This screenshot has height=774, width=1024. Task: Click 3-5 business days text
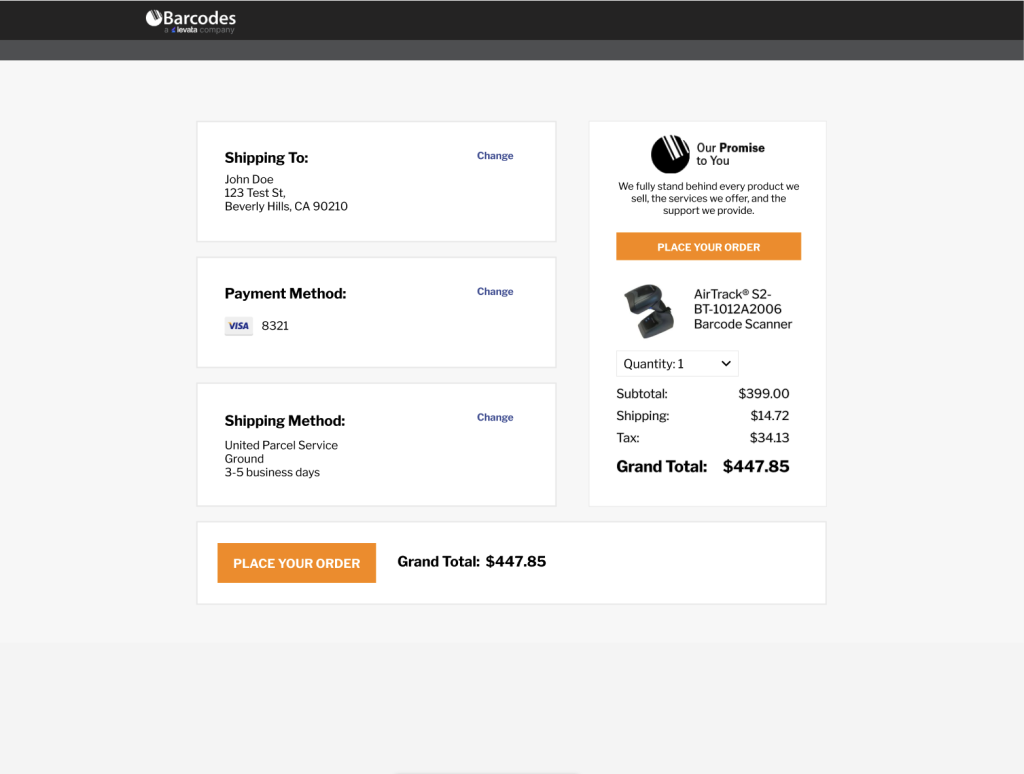click(x=272, y=472)
